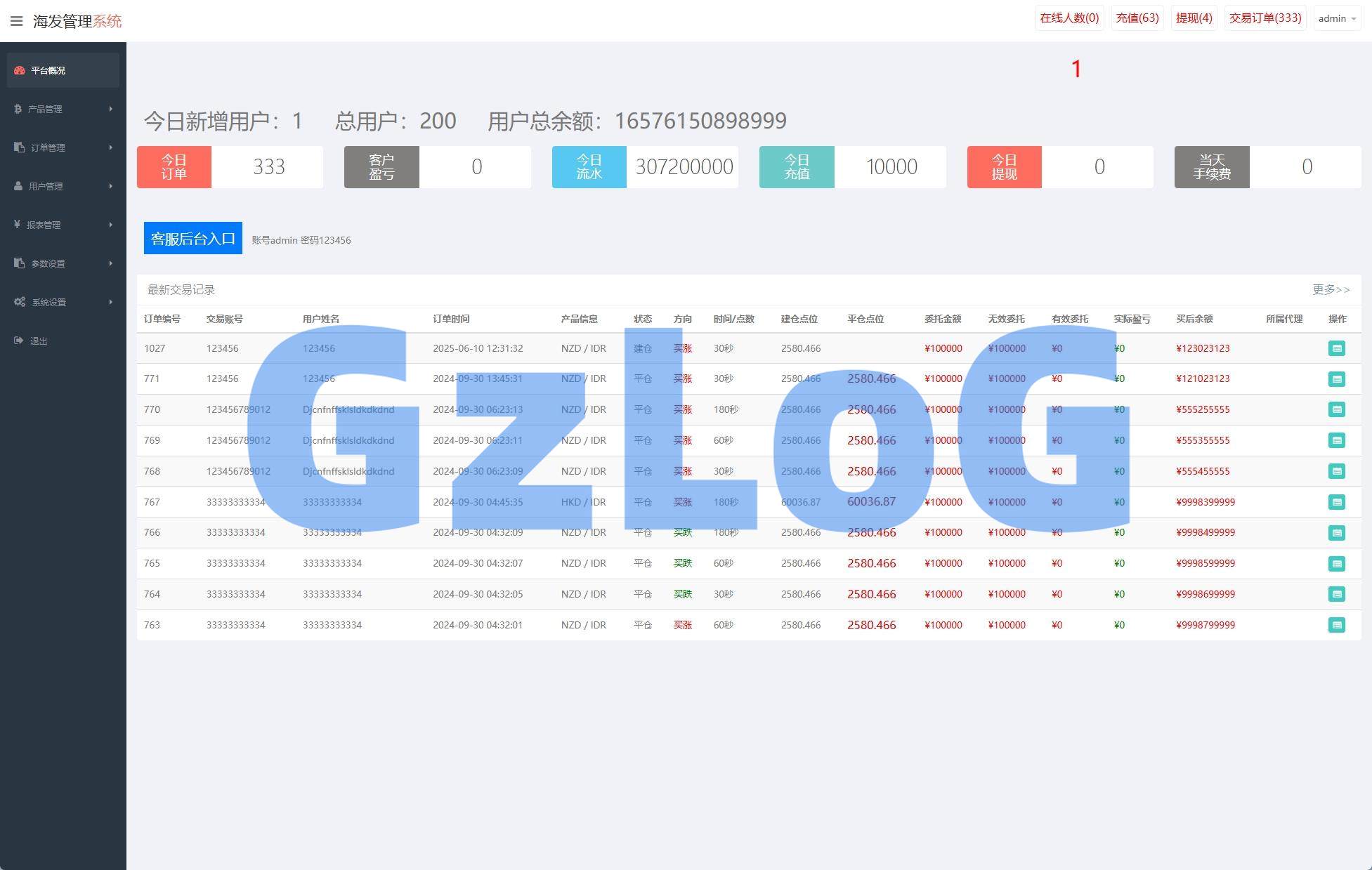This screenshot has width=1372, height=870.
Task: Click 更多>> link in transactions panel
Action: pos(1331,289)
